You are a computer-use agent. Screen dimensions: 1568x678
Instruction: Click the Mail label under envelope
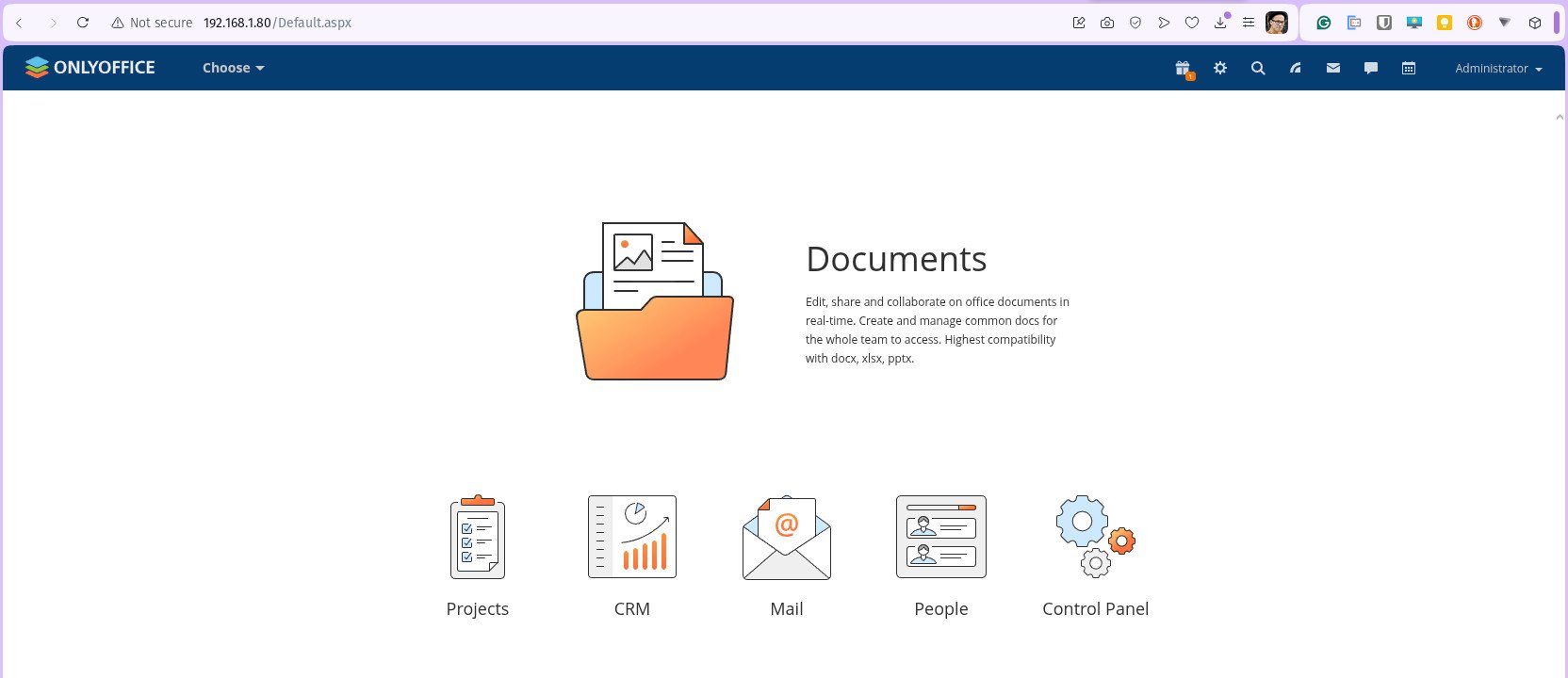(x=787, y=609)
